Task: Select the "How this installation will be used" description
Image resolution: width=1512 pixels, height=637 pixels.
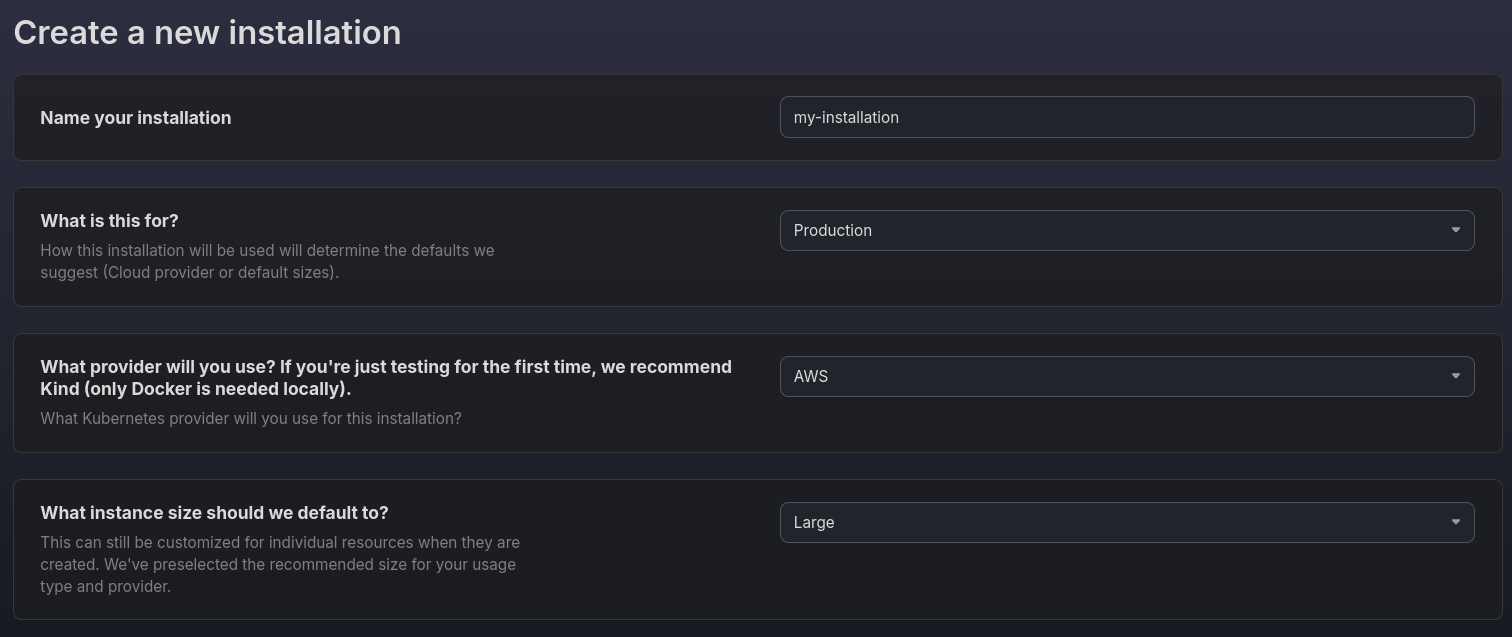Action: (267, 261)
